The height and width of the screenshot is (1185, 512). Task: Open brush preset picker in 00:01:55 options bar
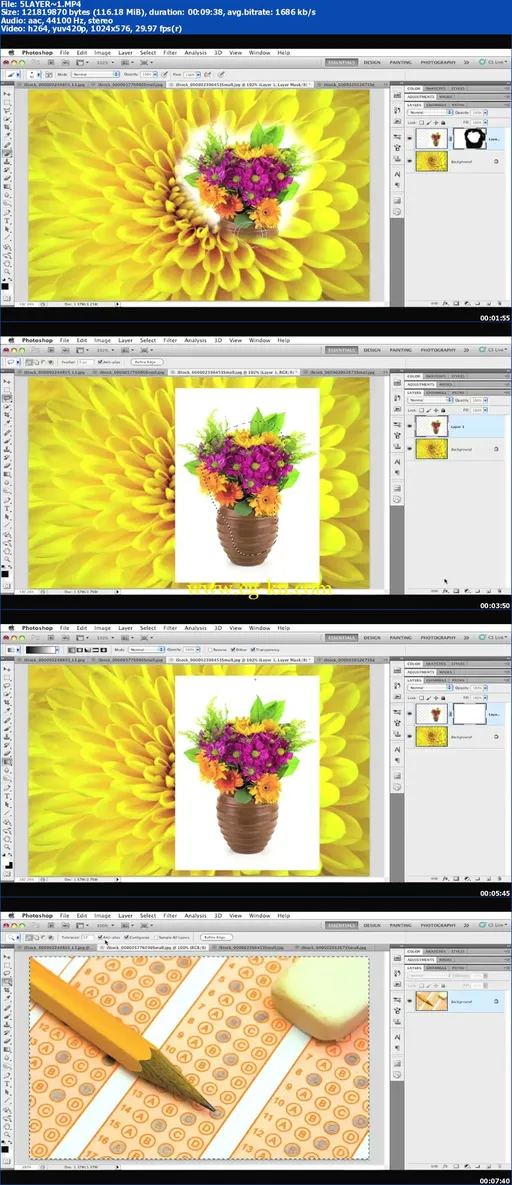pyautogui.click(x=33, y=74)
